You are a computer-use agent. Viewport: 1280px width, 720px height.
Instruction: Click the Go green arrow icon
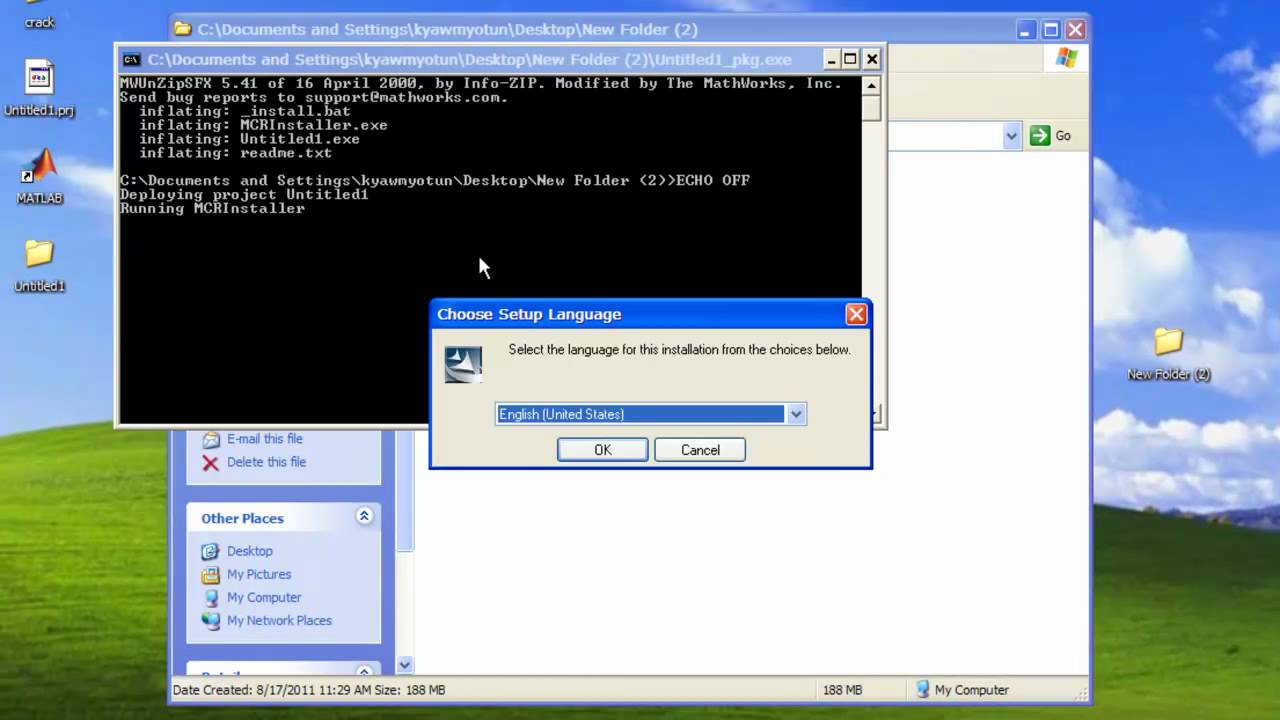click(x=1040, y=135)
